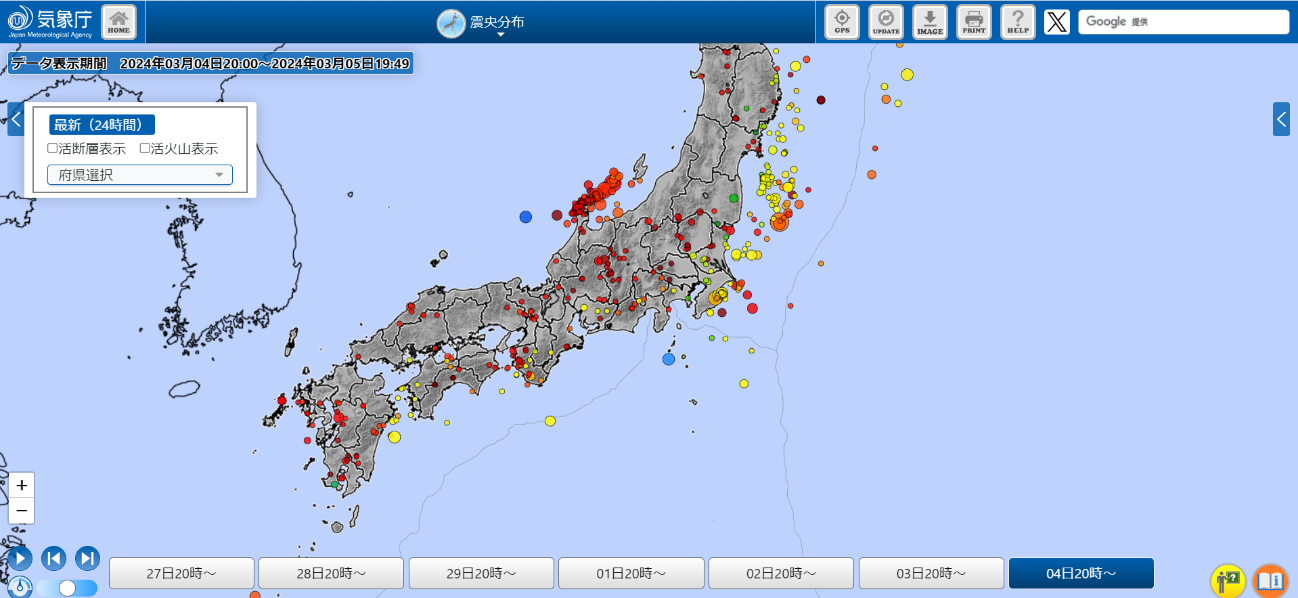Viewport: 1298px width, 598px height.
Task: Select the 29日20時～ time period
Action: pos(481,574)
